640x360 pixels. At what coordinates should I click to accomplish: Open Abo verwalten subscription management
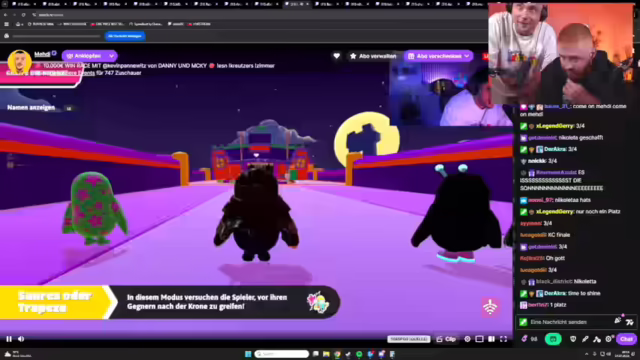coord(373,56)
